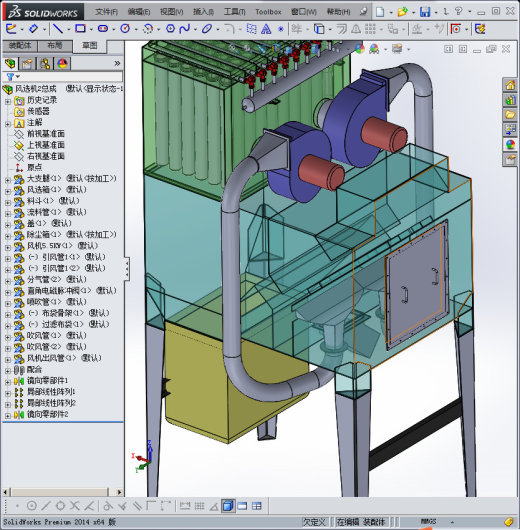This screenshot has width=520, height=530.
Task: Expand the 除尘箱<1> component node
Action: pos(8,236)
